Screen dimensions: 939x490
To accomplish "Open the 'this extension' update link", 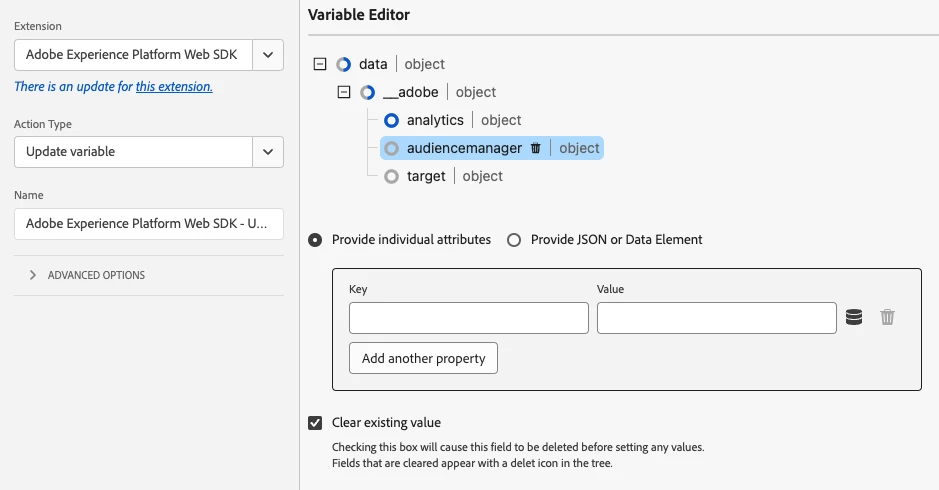I will 174,86.
